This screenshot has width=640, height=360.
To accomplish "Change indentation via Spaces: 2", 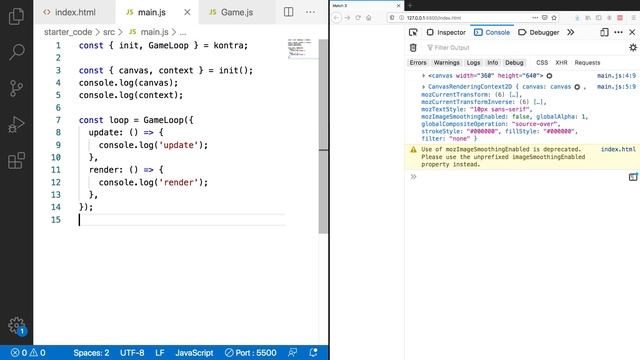I will pos(91,353).
